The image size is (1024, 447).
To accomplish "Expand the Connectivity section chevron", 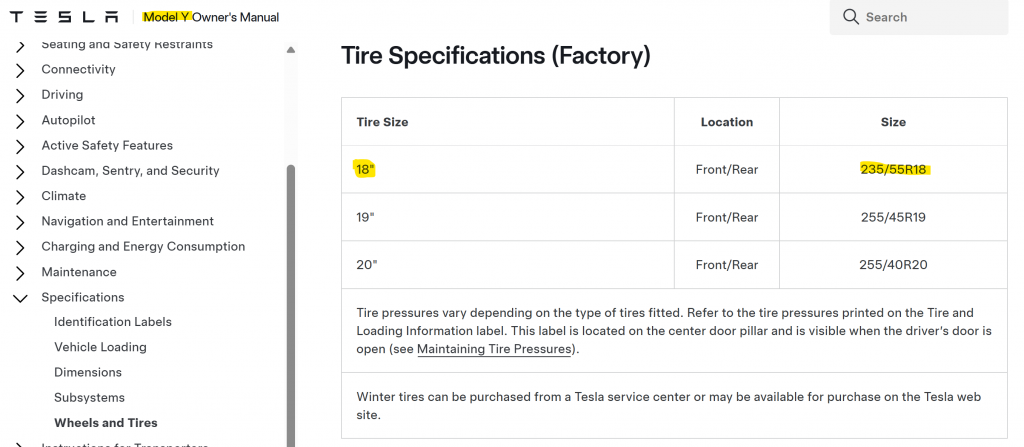I will [x=20, y=70].
